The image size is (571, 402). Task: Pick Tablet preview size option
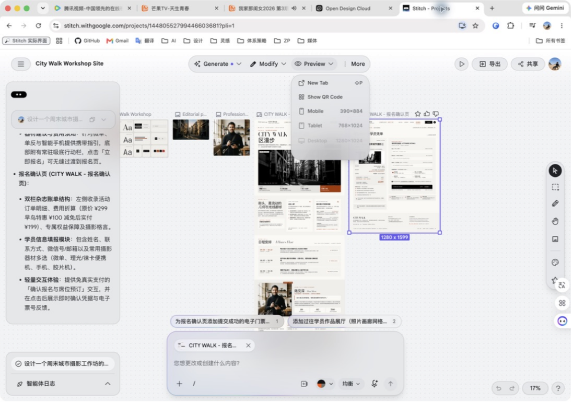pos(330,126)
